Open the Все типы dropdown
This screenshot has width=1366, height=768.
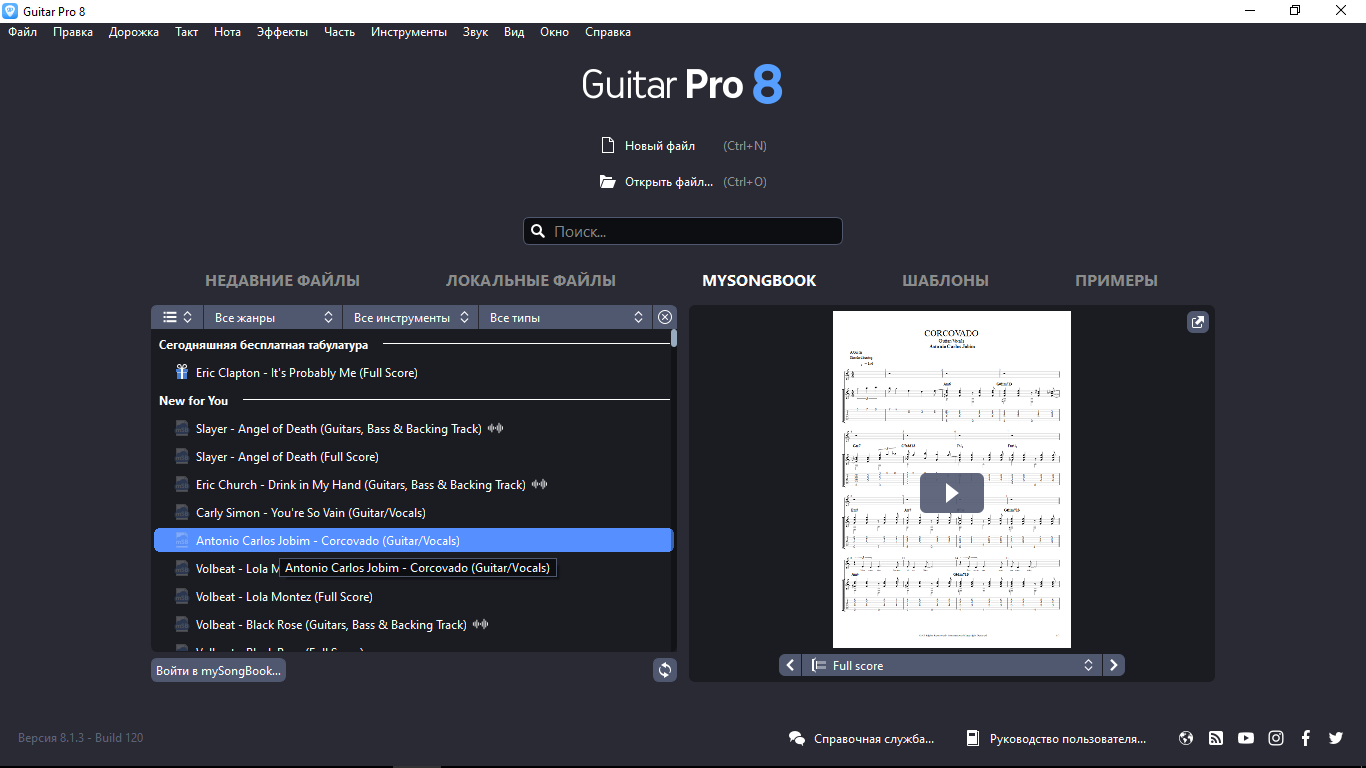coord(565,317)
